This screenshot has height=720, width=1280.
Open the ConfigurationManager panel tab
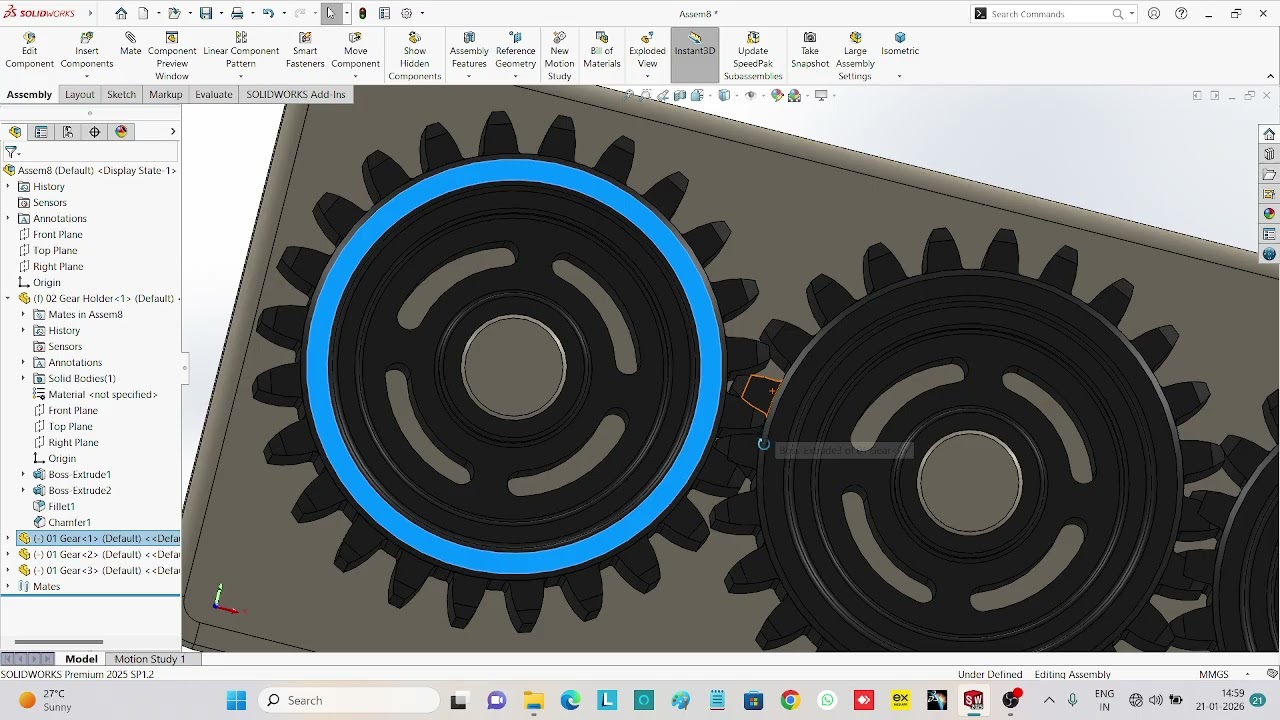coord(68,132)
